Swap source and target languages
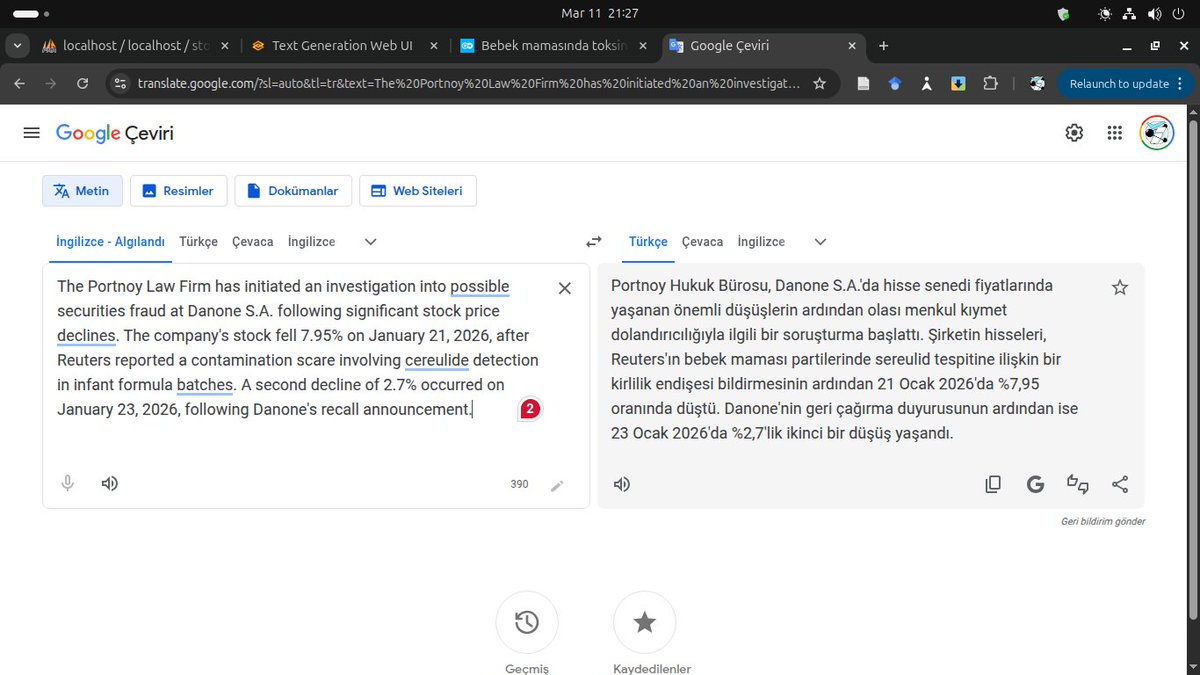 (x=594, y=242)
